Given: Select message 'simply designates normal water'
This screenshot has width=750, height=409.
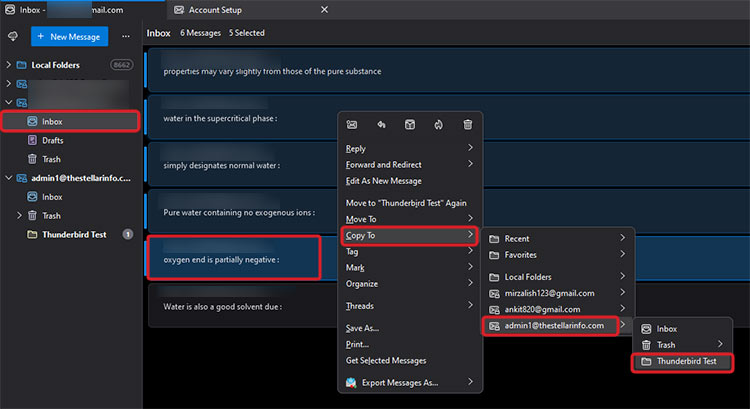Looking at the screenshot, I should [x=449, y=164].
